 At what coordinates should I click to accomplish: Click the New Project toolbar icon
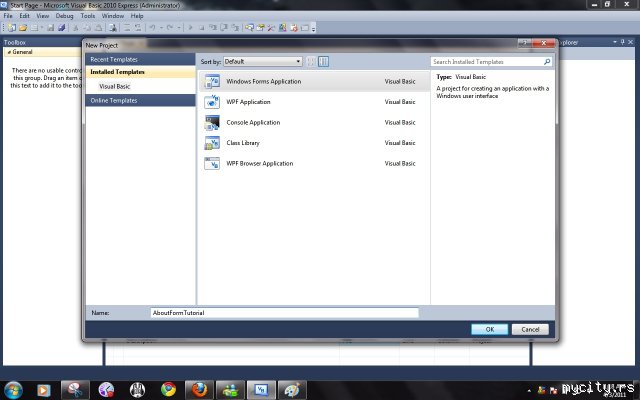click(x=11, y=28)
